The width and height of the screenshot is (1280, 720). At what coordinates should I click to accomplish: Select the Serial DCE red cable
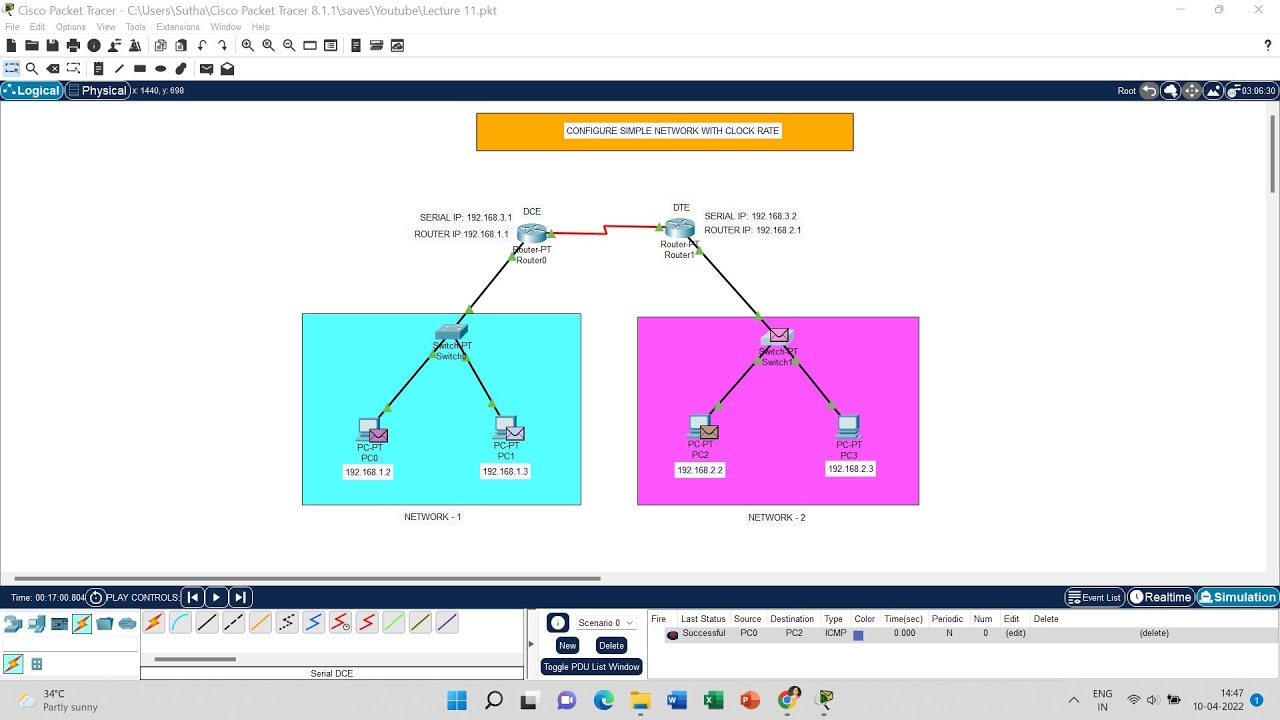point(340,623)
